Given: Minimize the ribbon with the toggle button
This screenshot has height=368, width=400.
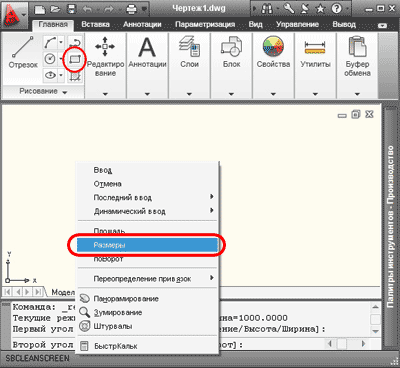Looking at the screenshot, I should coord(383,25).
